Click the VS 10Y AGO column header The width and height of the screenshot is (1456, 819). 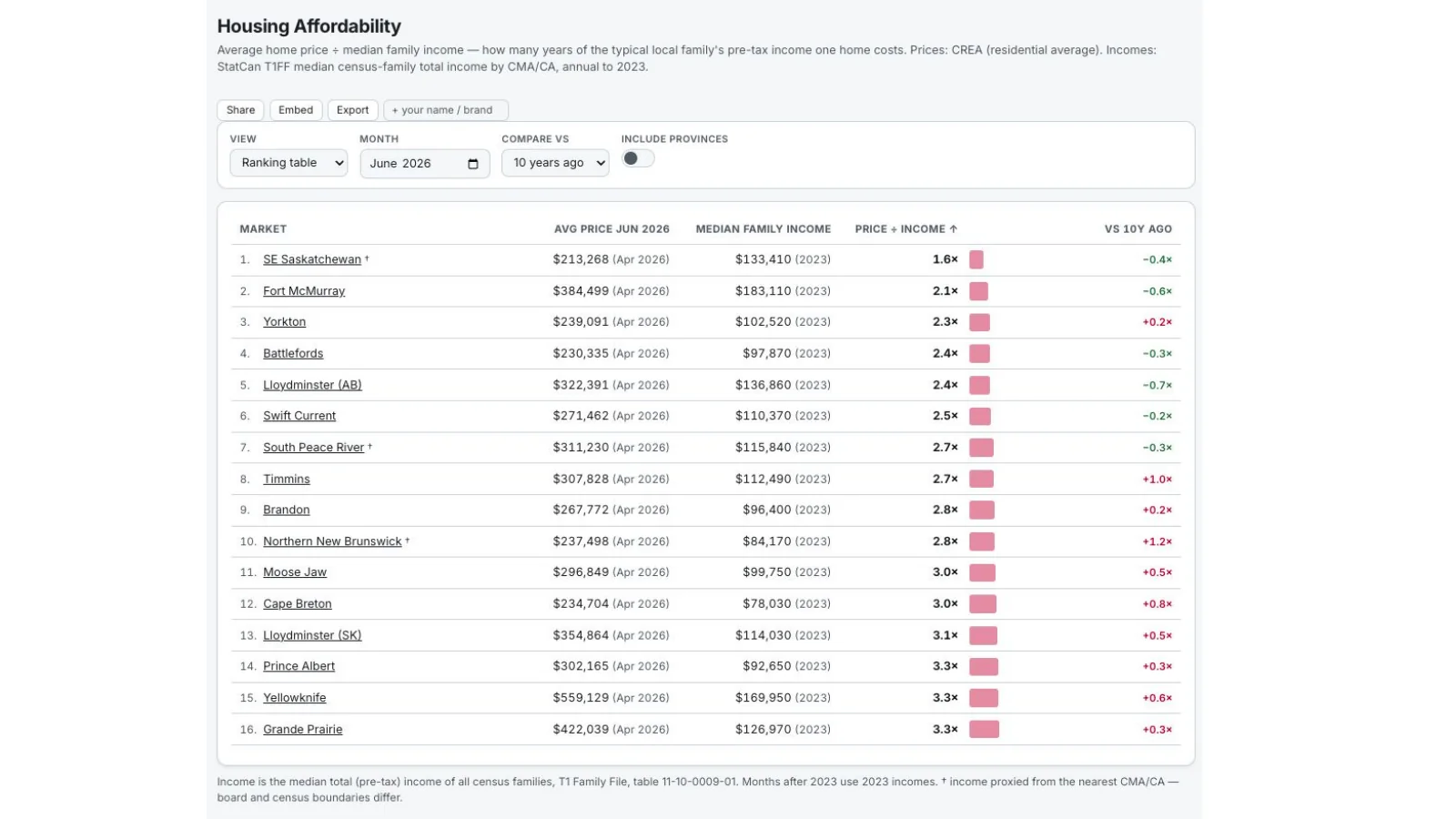1138,229
